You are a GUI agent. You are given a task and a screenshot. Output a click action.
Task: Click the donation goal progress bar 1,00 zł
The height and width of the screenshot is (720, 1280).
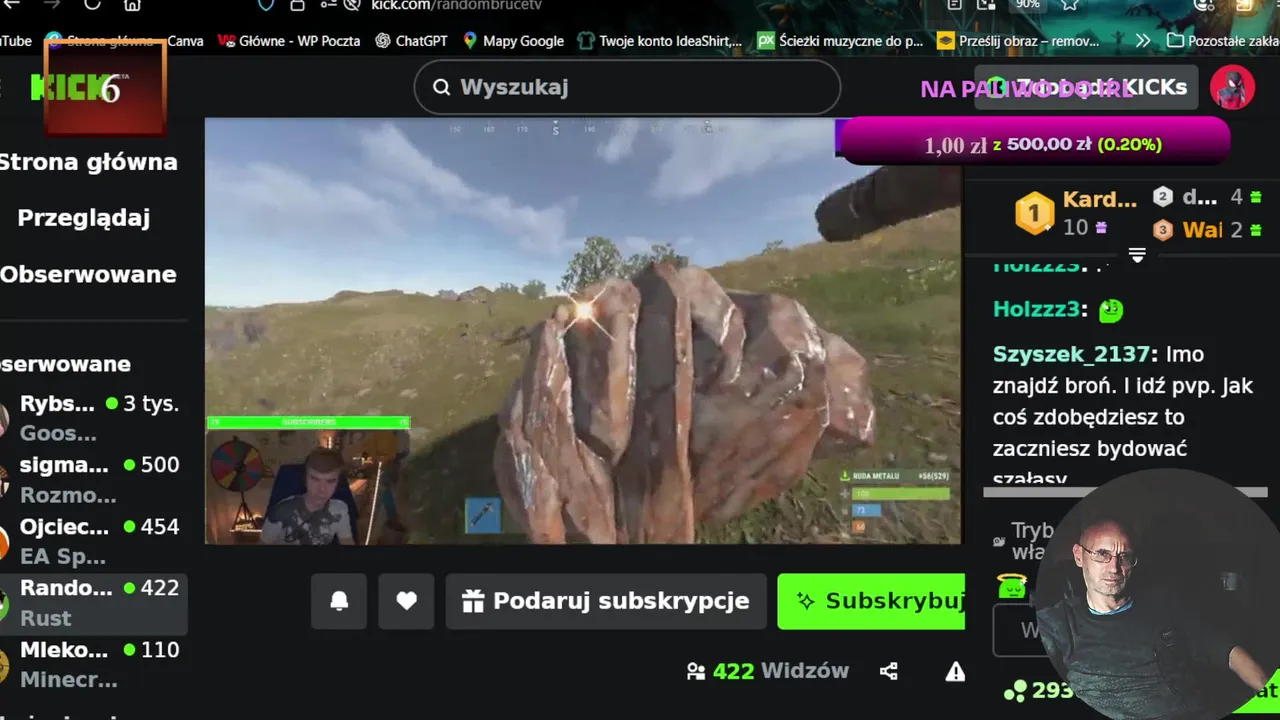point(1034,141)
